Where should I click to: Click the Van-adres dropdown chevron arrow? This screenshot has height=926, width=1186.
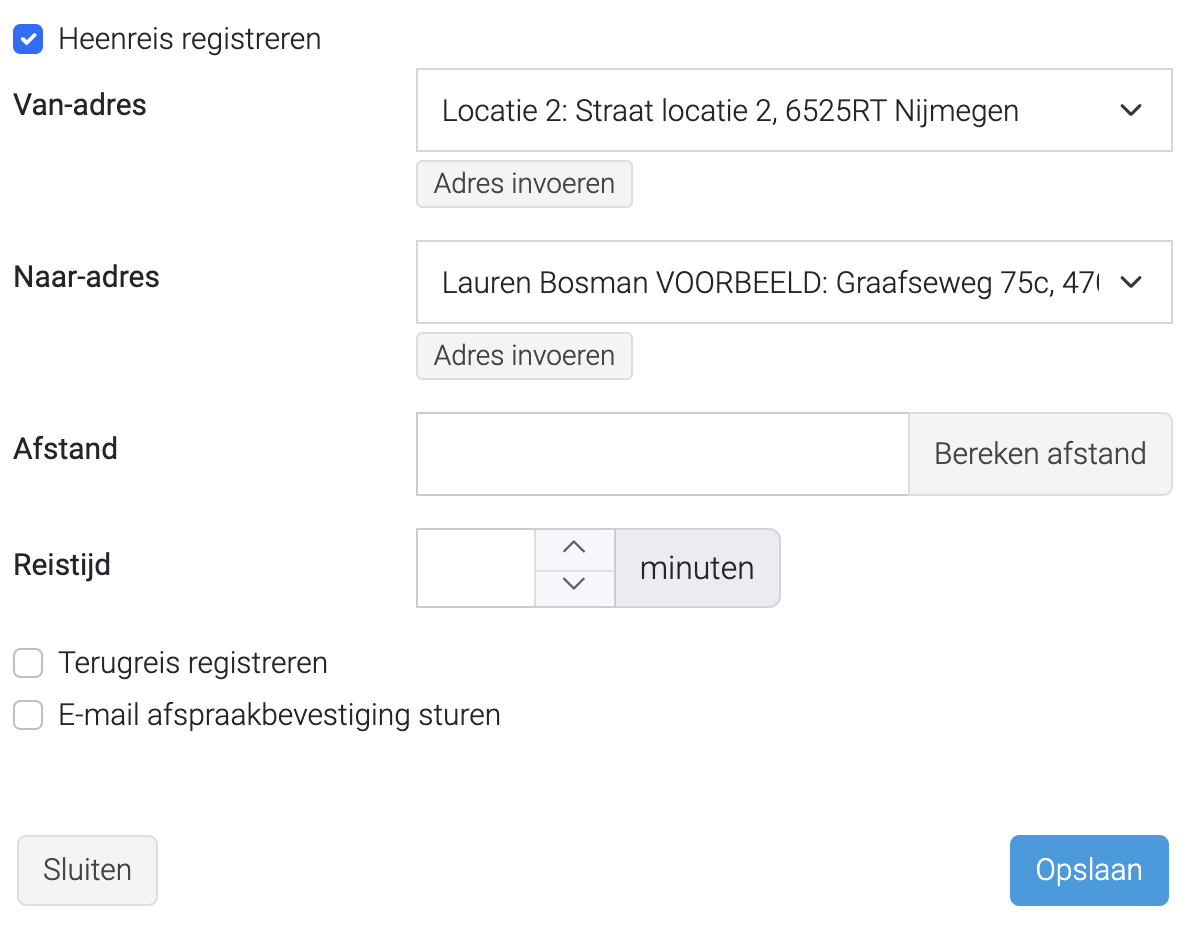tap(1131, 110)
